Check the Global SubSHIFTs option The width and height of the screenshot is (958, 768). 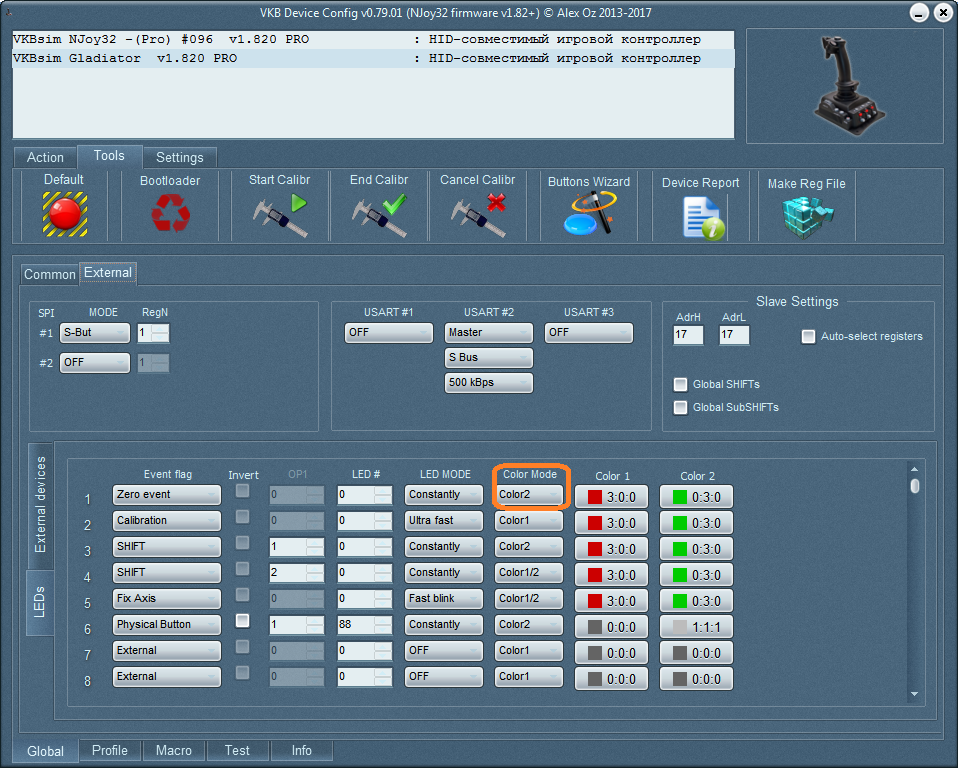coord(681,407)
